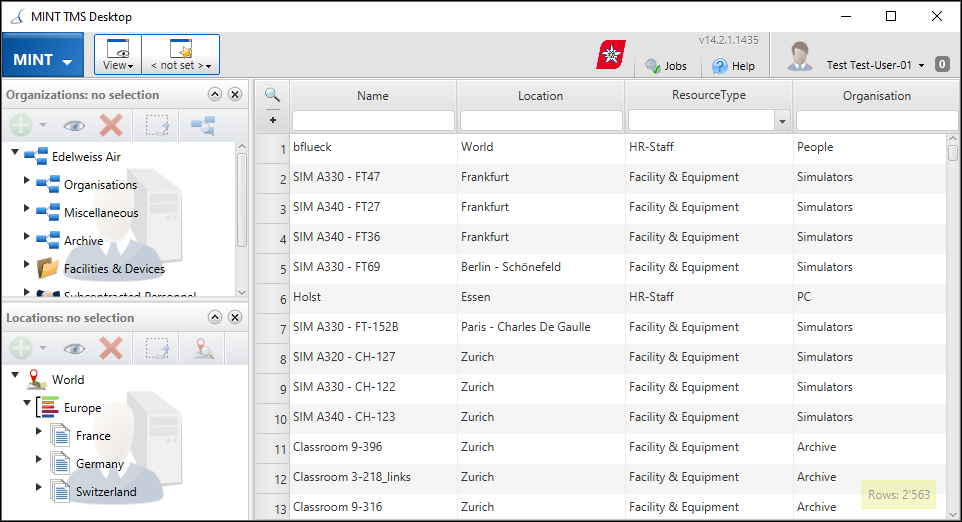This screenshot has height=522, width=962.
Task: Select the 'SIM A330 - FT47' cell
Action: 373,177
